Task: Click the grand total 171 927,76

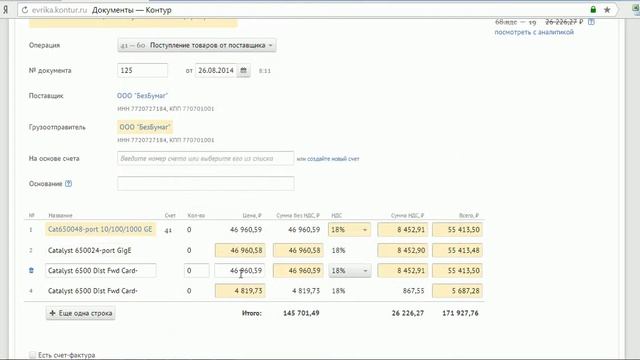Action: click(x=460, y=313)
